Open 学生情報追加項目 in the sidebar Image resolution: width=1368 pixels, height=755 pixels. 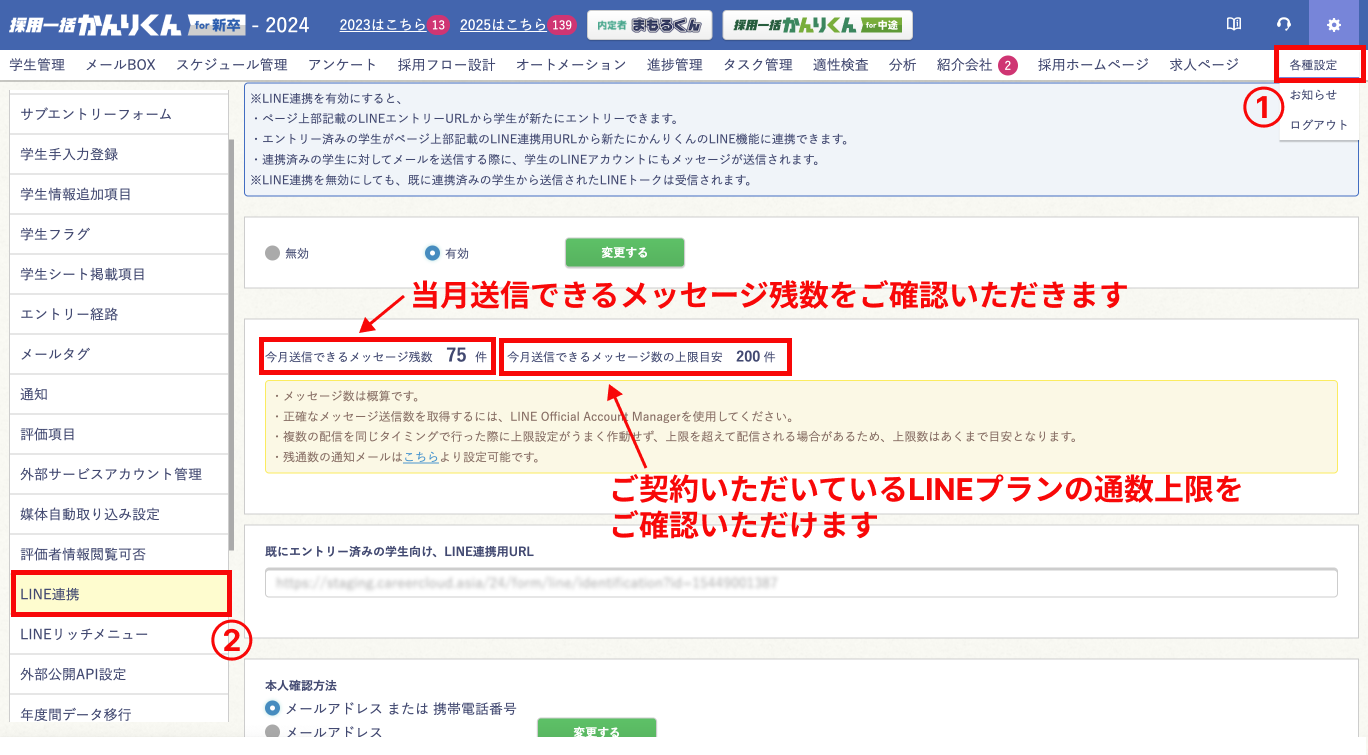(119, 194)
